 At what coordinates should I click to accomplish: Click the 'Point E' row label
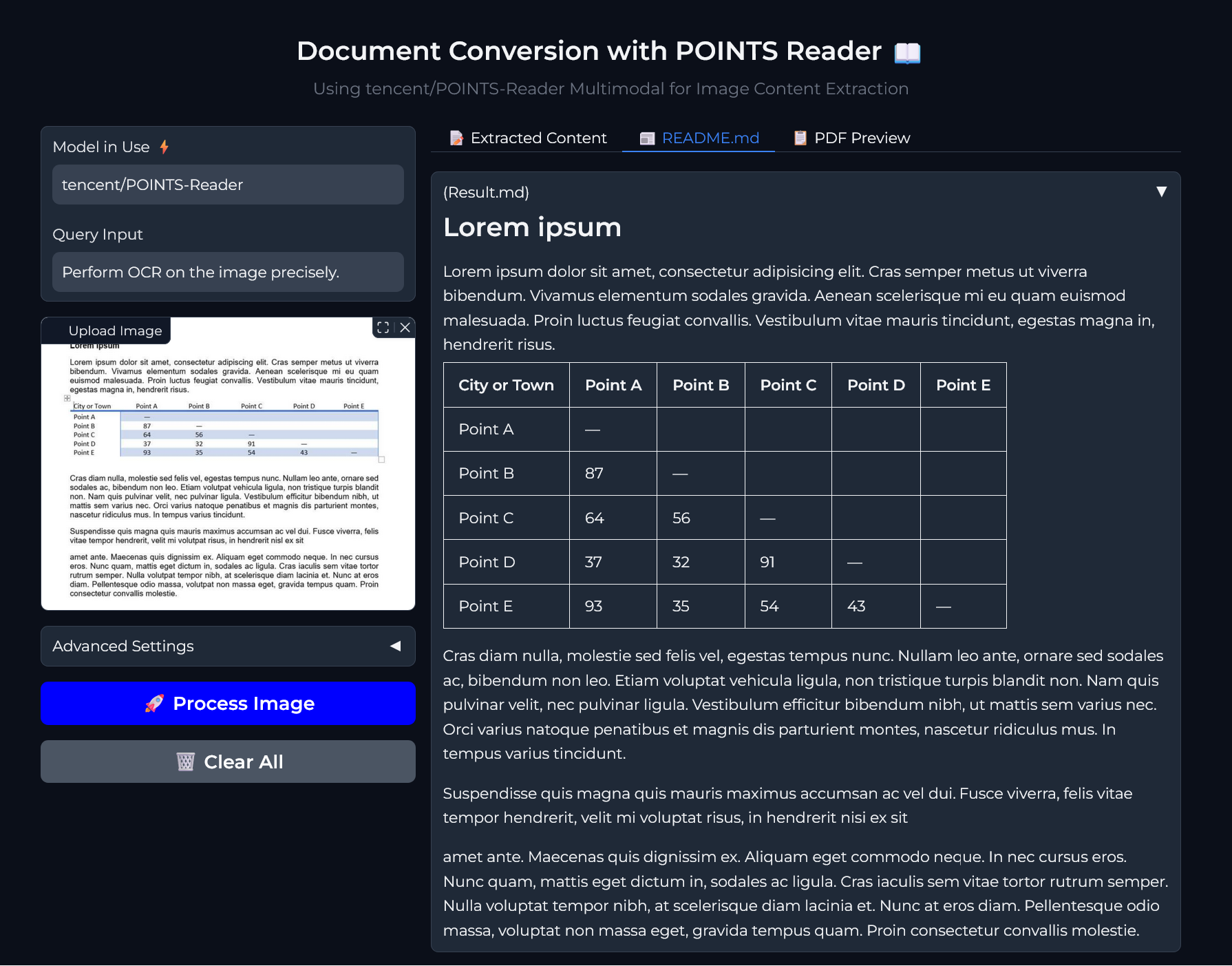(507, 607)
